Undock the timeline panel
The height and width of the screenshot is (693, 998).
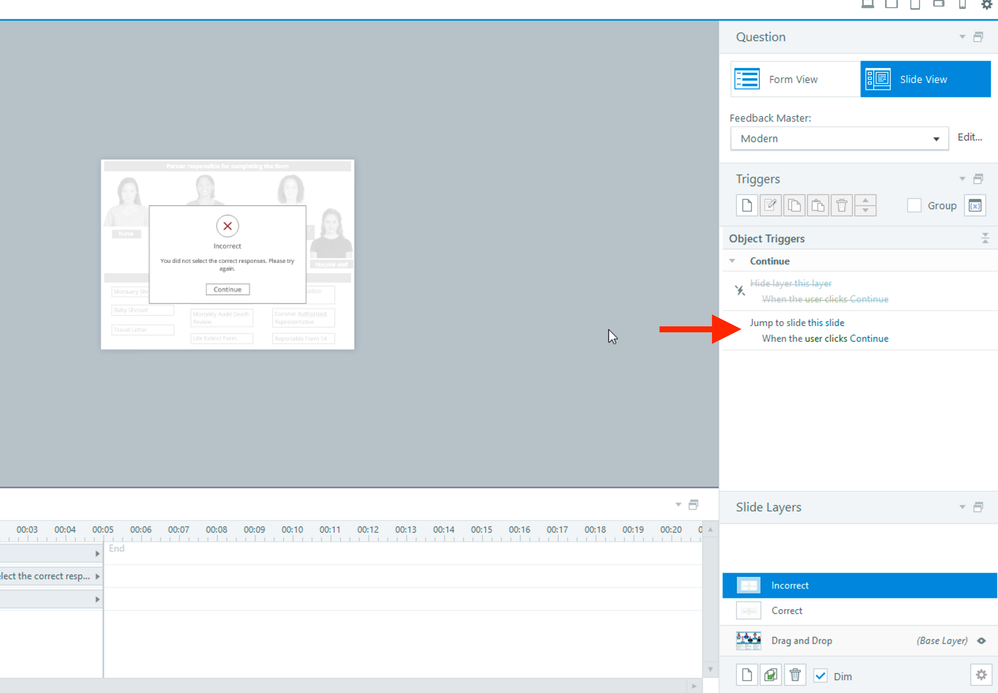(x=694, y=505)
